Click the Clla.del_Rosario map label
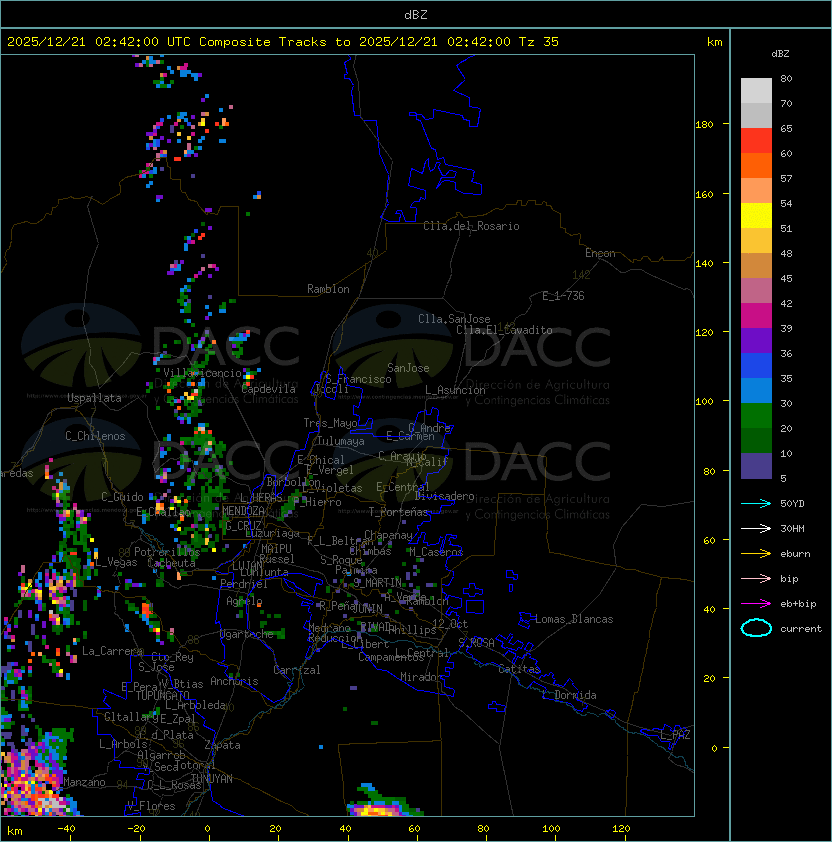The image size is (832, 842). click(x=471, y=226)
